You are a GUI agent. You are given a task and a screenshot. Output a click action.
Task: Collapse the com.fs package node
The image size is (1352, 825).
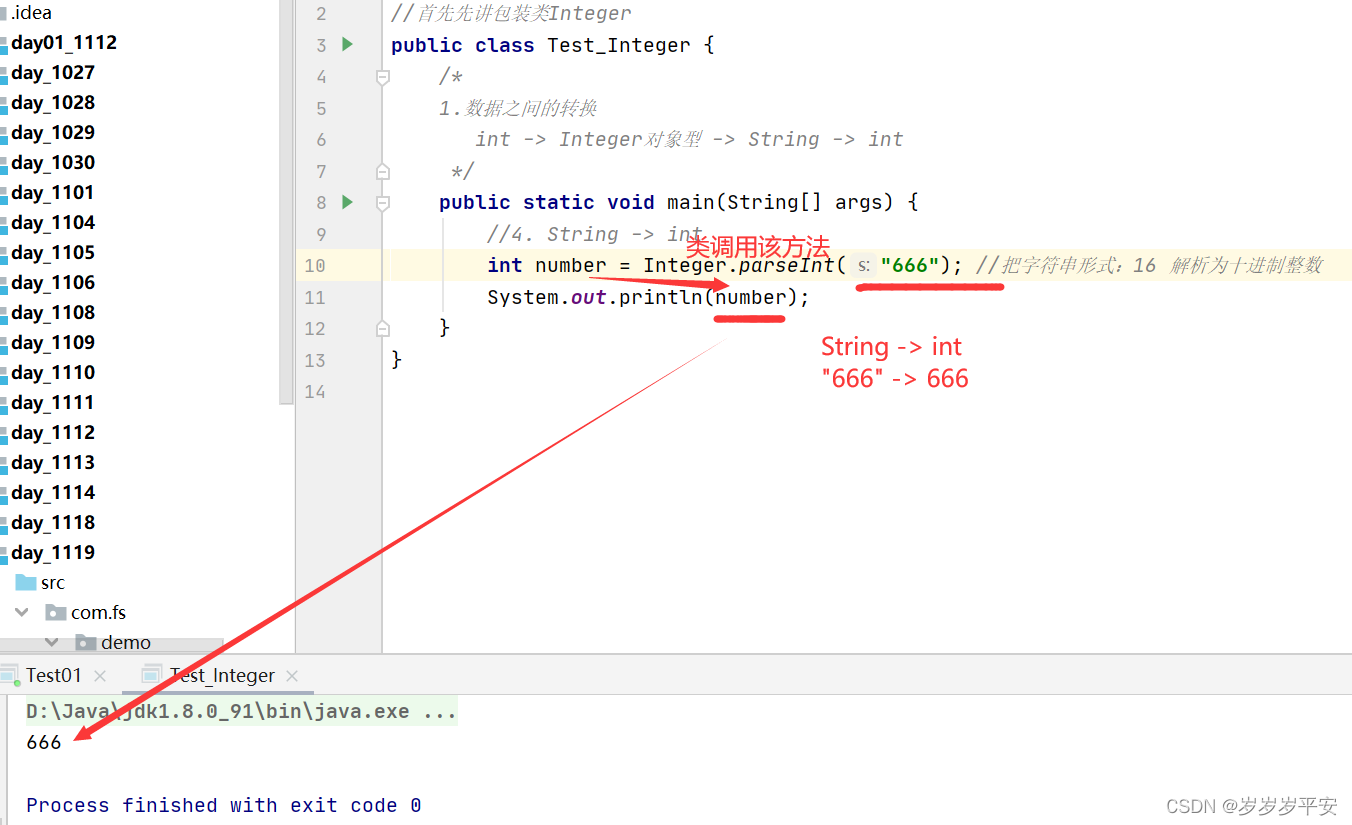(22, 612)
